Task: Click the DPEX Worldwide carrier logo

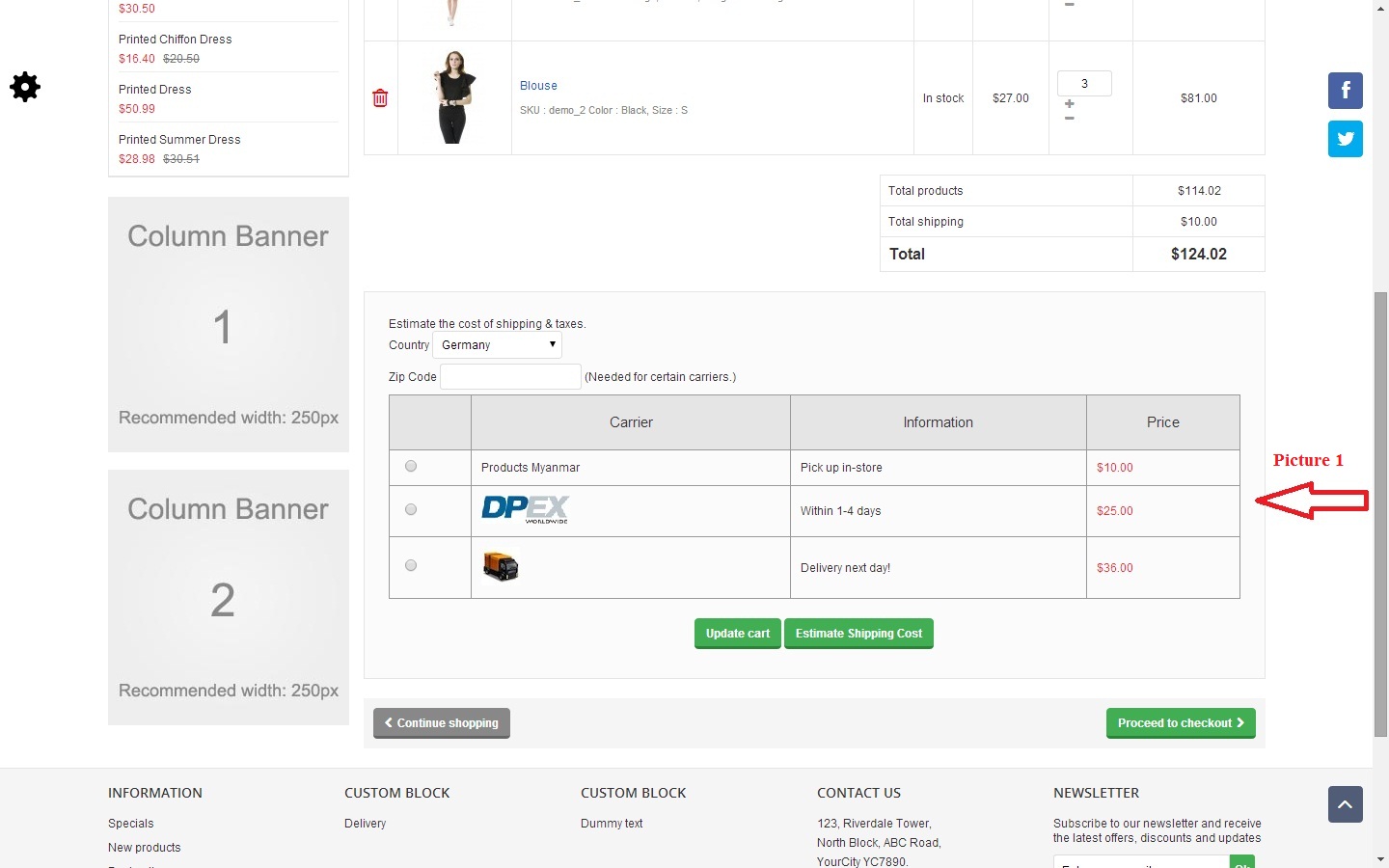Action: pos(526,509)
